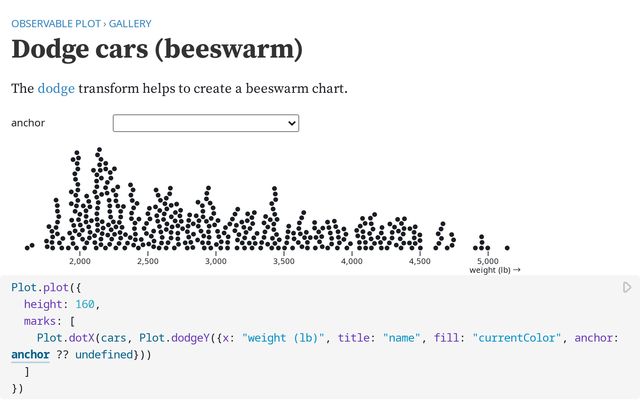Open the anchor dropdown menu
The image size is (640, 400).
(206, 123)
